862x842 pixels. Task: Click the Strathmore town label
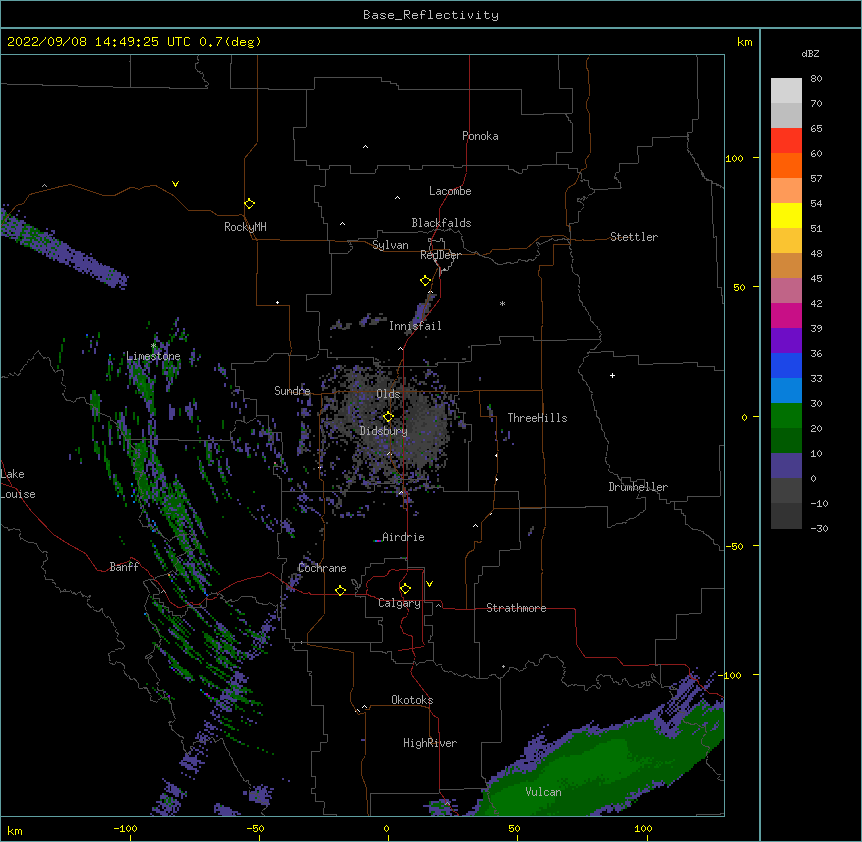[516, 608]
